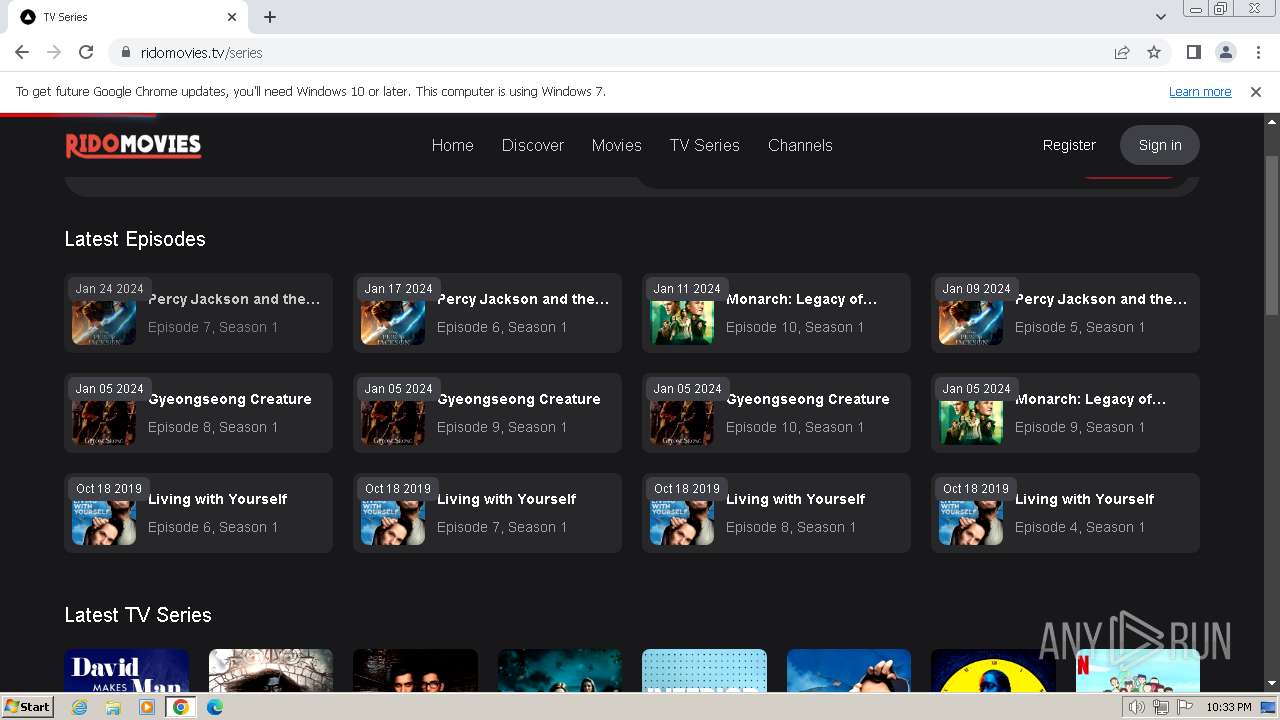Open the Channels nav item
The height and width of the screenshot is (720, 1280).
pyautogui.click(x=800, y=145)
